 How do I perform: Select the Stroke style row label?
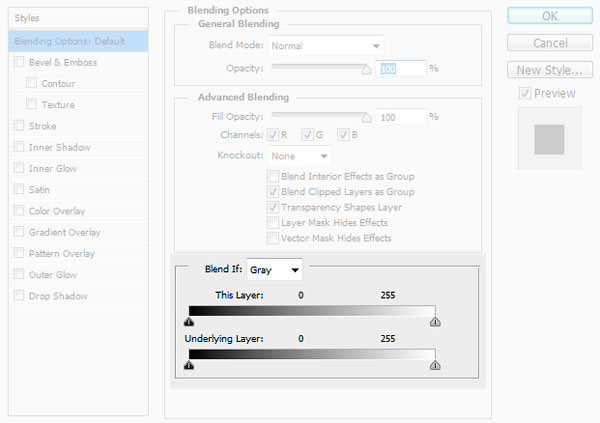tap(42, 126)
